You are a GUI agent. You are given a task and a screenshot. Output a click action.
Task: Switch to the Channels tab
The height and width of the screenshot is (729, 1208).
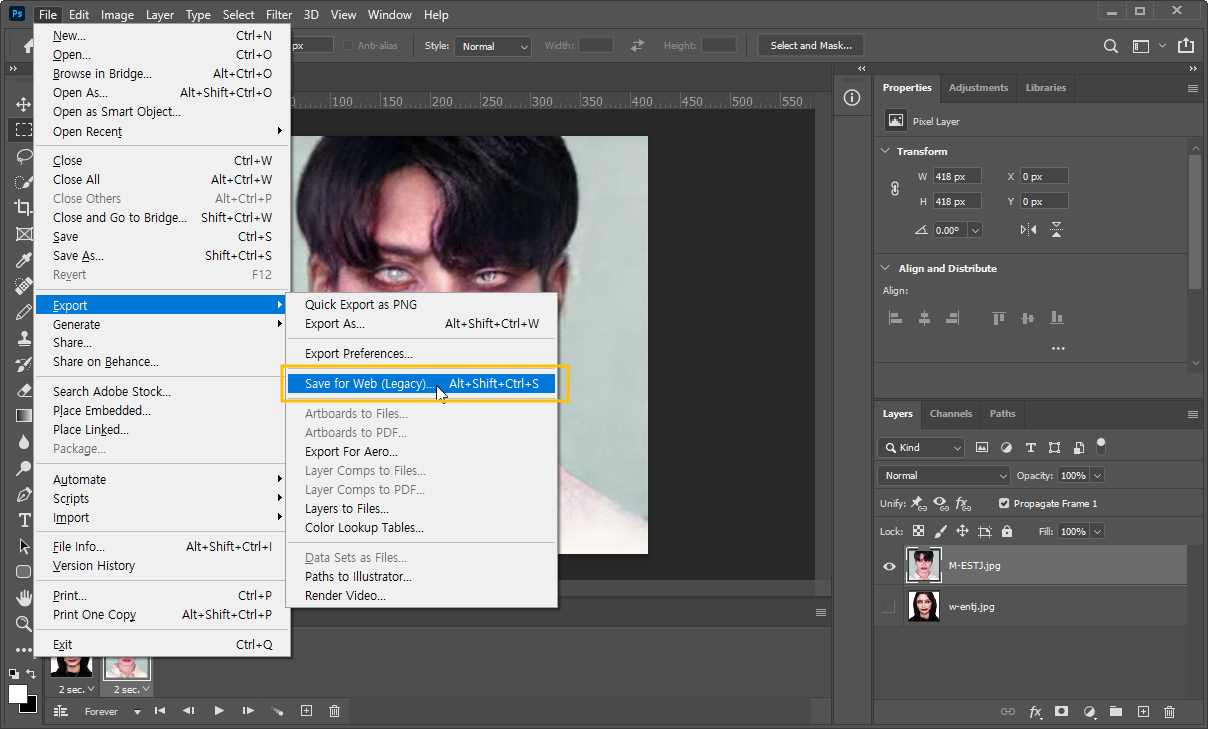coord(951,413)
